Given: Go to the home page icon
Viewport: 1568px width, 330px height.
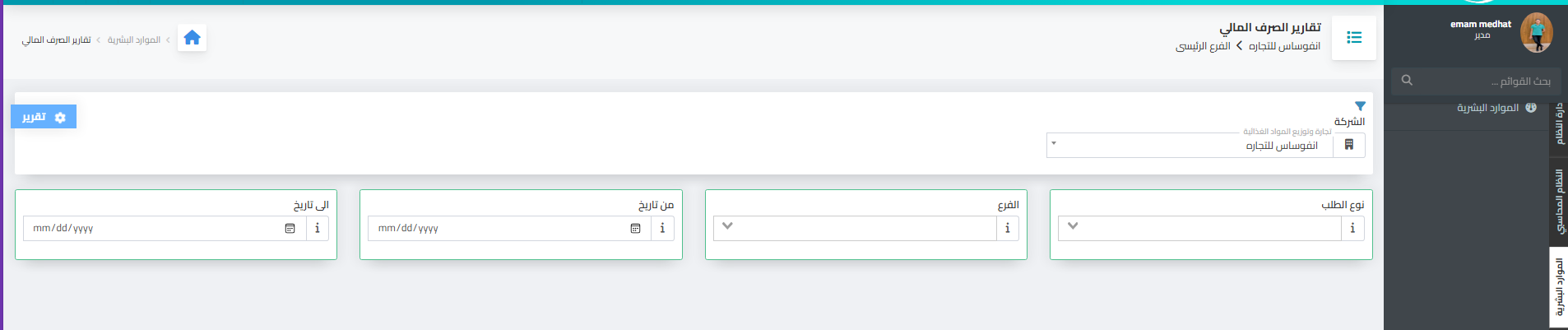Looking at the screenshot, I should tap(192, 38).
